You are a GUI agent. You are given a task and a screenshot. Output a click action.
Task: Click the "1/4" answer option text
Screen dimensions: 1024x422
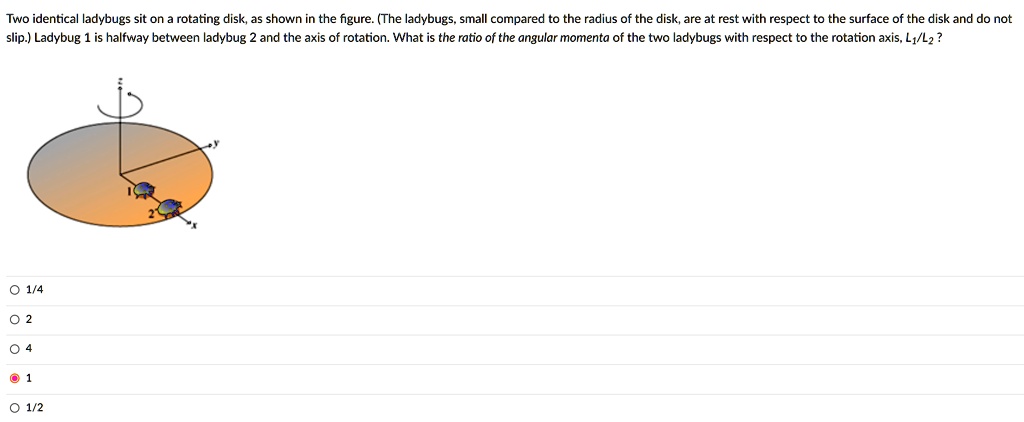(x=35, y=290)
